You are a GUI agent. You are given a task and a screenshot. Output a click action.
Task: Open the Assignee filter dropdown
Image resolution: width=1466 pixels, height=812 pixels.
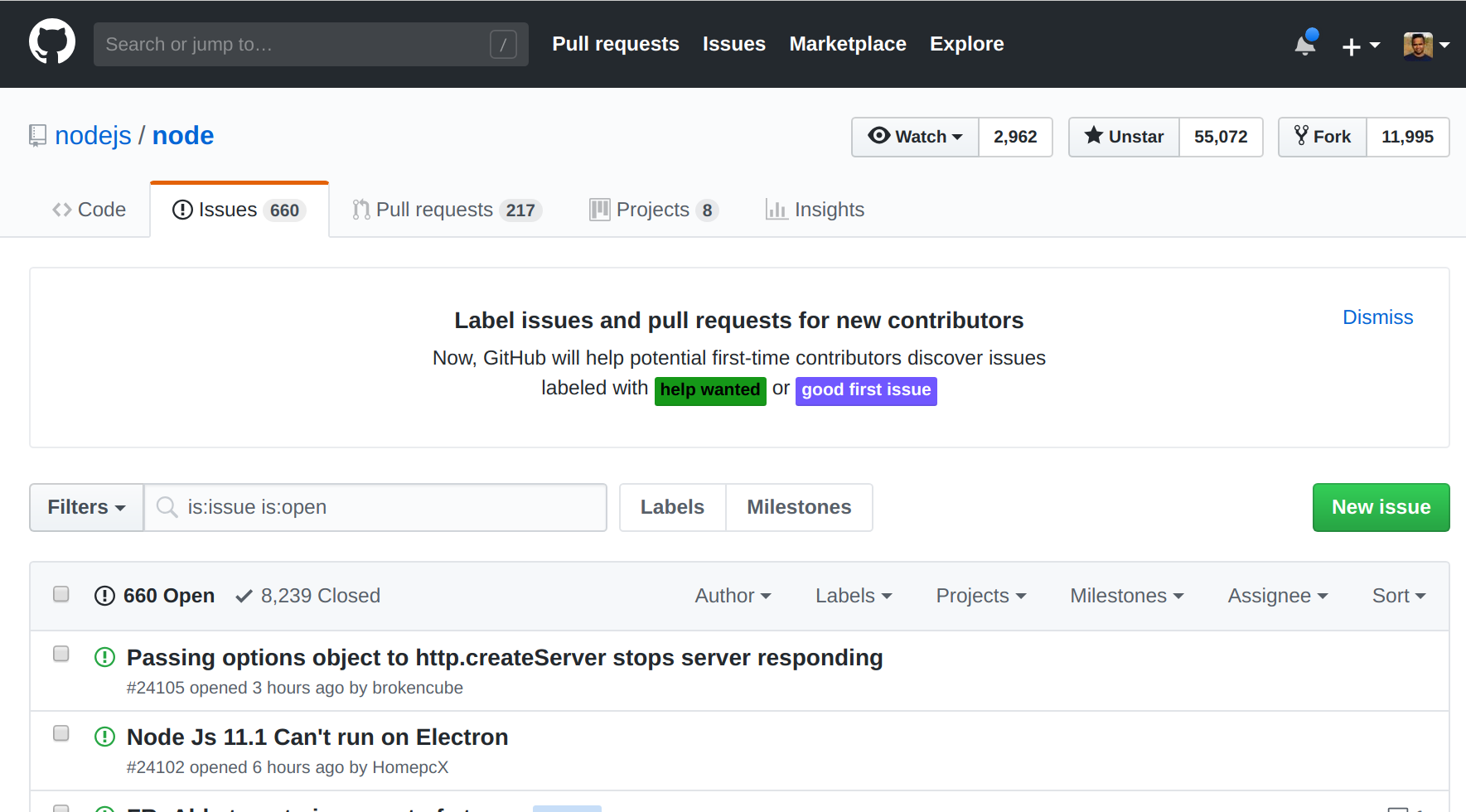pyautogui.click(x=1278, y=596)
